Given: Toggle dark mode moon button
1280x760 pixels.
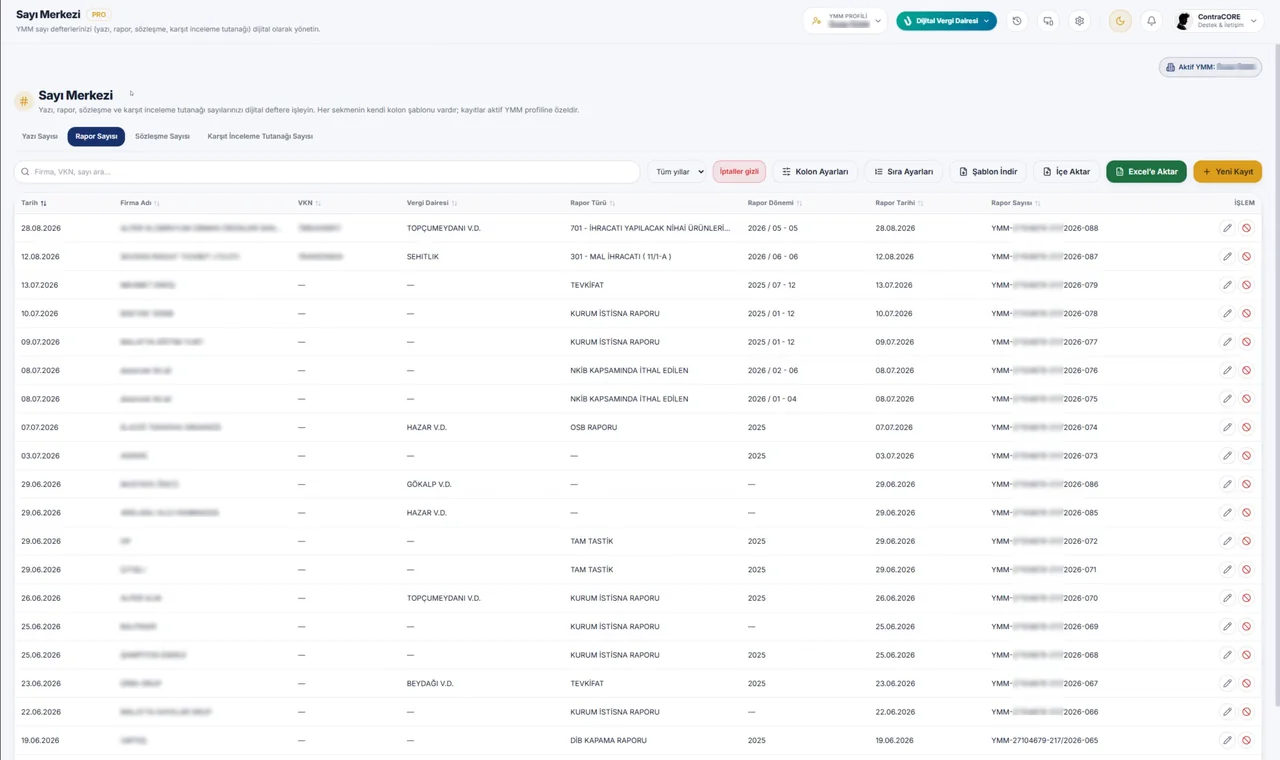Looking at the screenshot, I should point(1120,21).
